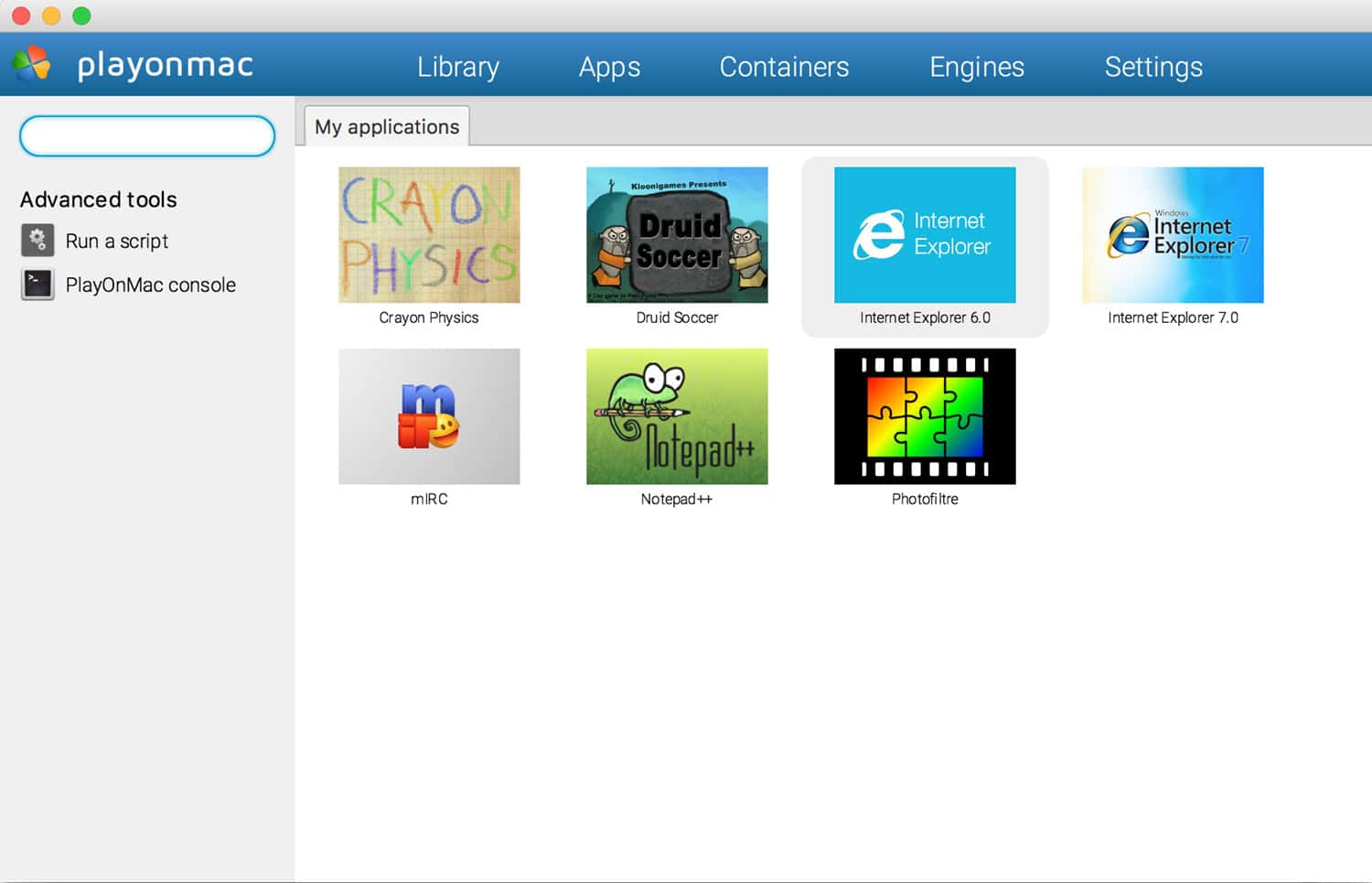The height and width of the screenshot is (883, 1372).
Task: Close the window with red button
Action: [21, 16]
